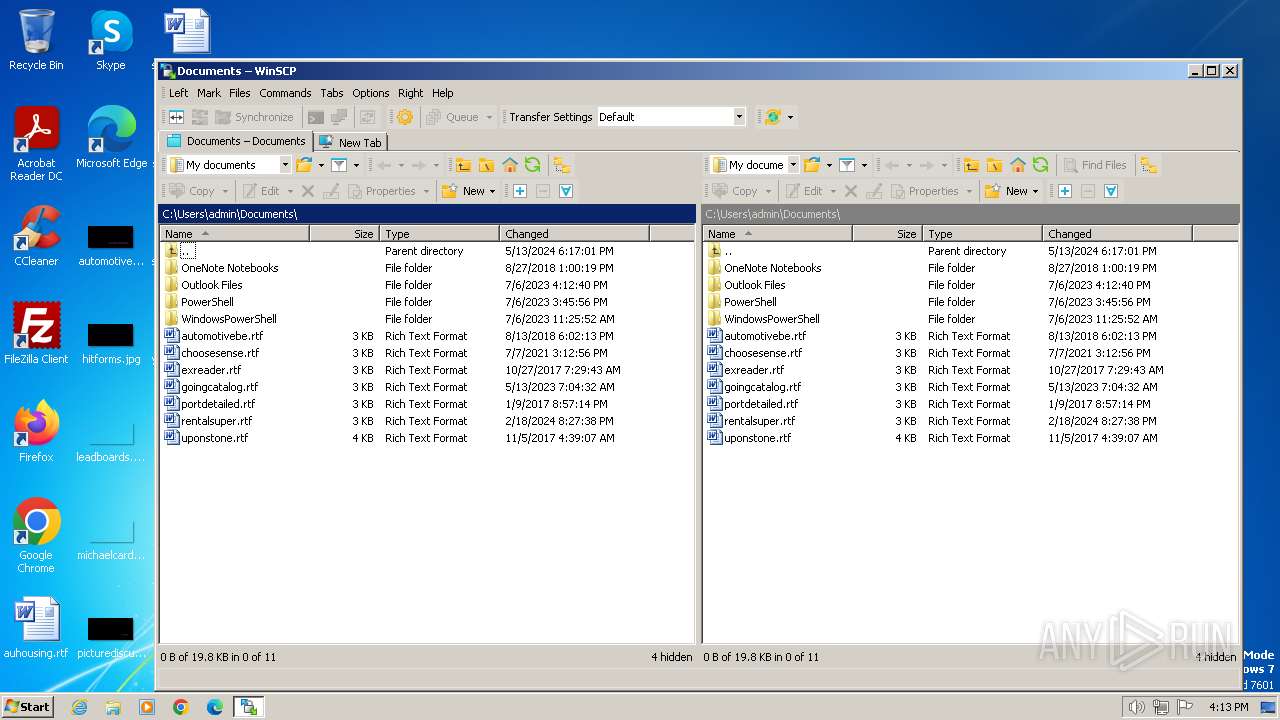The width and height of the screenshot is (1280, 720).
Task: Select the Documents – Documents tab
Action: click(236, 141)
